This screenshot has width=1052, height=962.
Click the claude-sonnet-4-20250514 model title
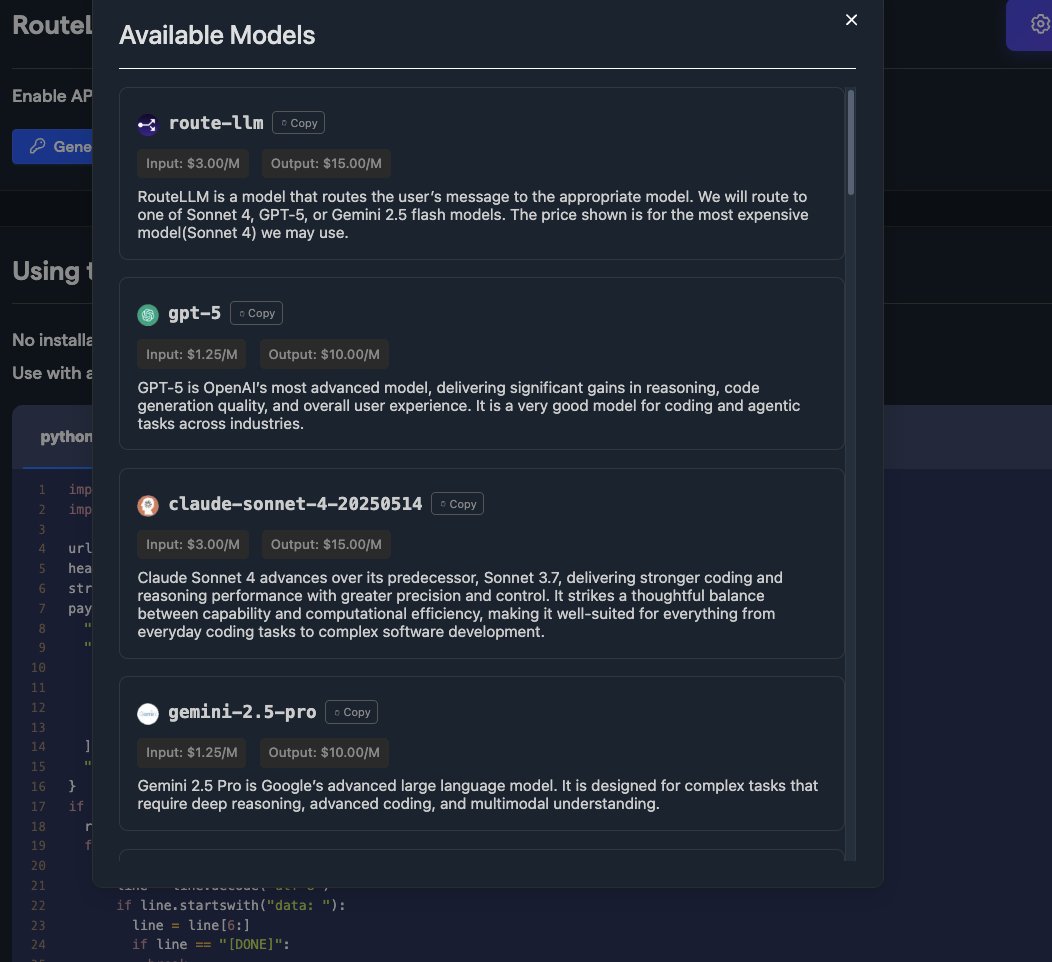pyautogui.click(x=295, y=504)
